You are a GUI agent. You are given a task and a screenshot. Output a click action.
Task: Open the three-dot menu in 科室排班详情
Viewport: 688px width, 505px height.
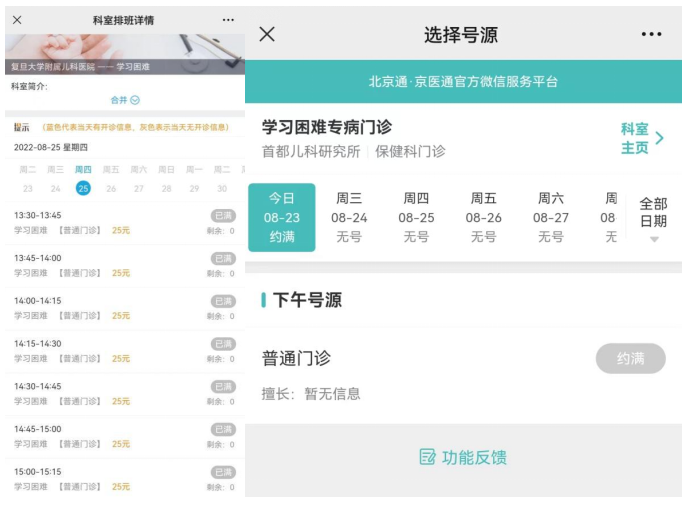click(228, 20)
